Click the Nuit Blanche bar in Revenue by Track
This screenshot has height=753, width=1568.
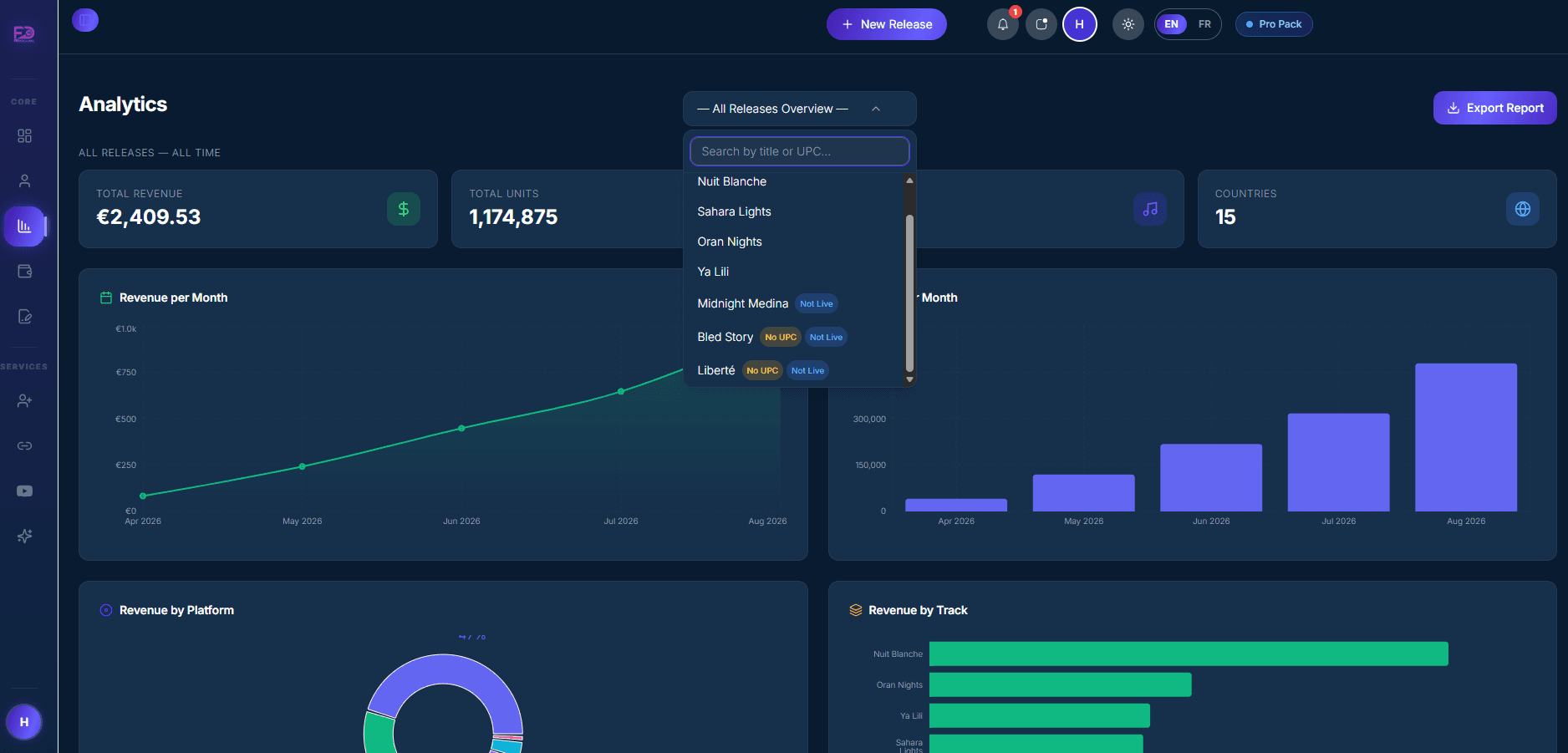coord(1189,654)
